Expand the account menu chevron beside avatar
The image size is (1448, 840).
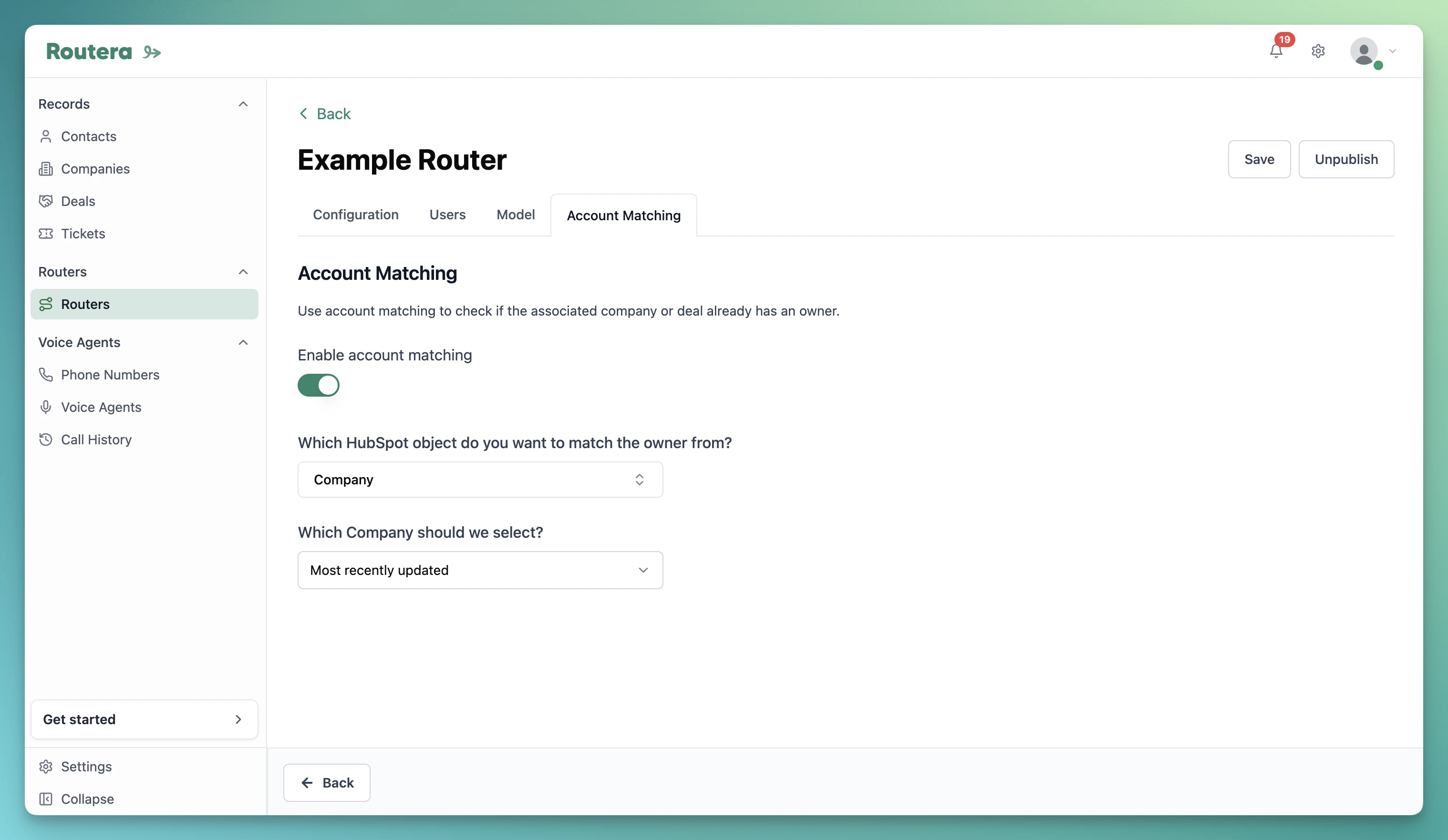[1393, 51]
